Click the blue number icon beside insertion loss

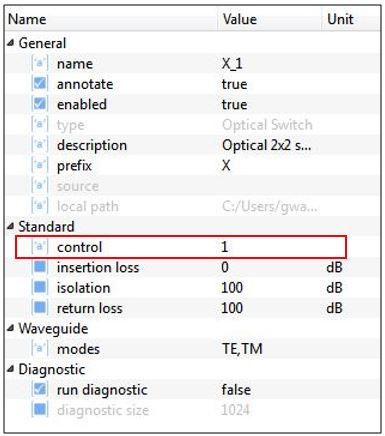[40, 267]
